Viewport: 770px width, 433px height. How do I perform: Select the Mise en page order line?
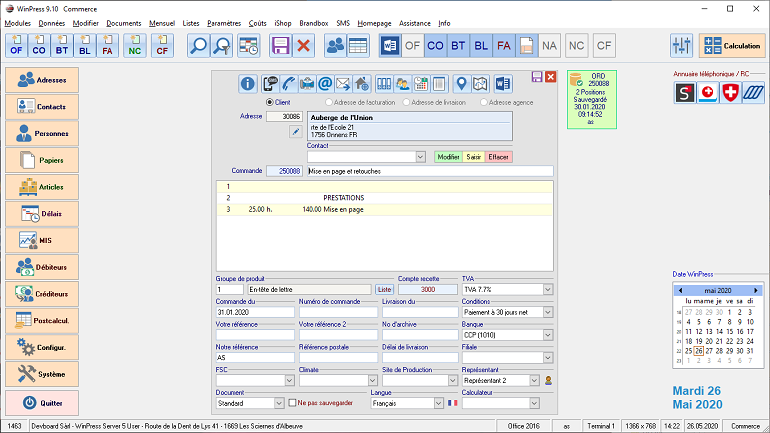[385, 209]
